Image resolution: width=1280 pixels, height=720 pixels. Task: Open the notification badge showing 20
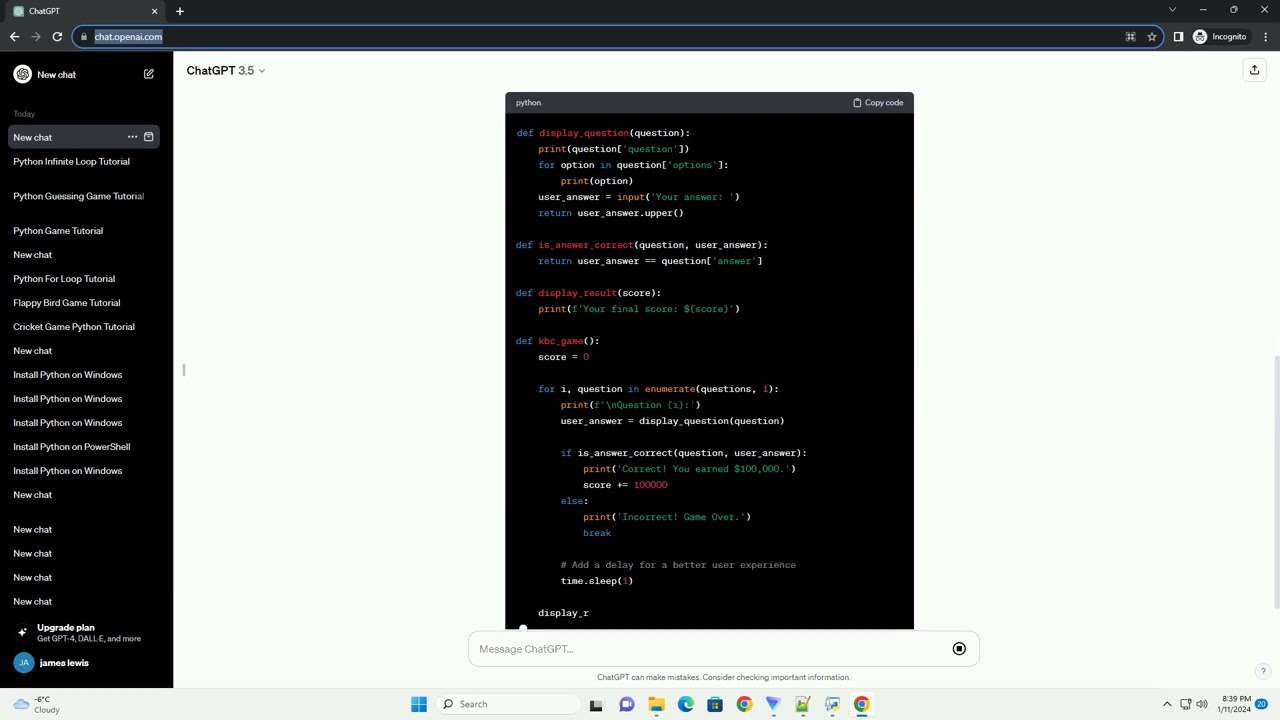(x=1262, y=704)
